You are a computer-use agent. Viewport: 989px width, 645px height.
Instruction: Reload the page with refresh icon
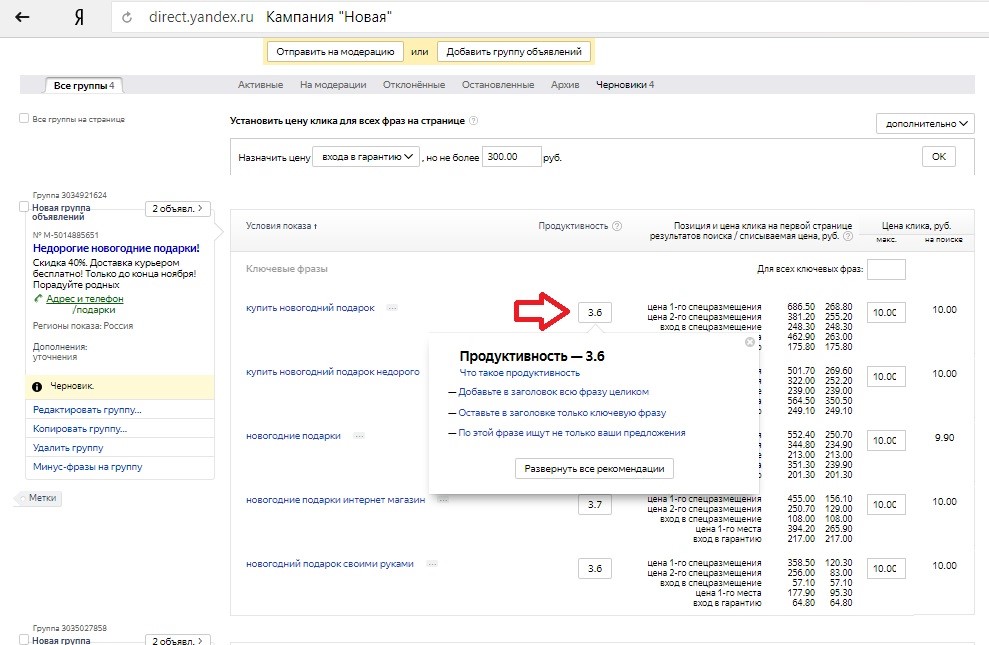click(x=127, y=18)
